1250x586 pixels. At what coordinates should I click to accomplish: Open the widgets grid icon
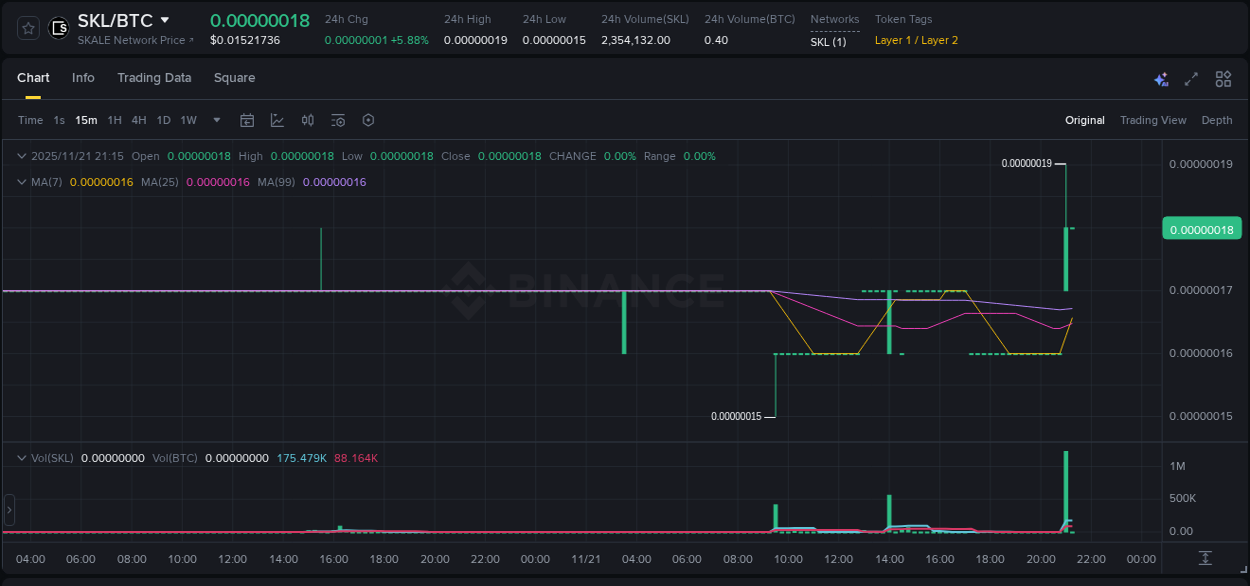click(x=1223, y=78)
